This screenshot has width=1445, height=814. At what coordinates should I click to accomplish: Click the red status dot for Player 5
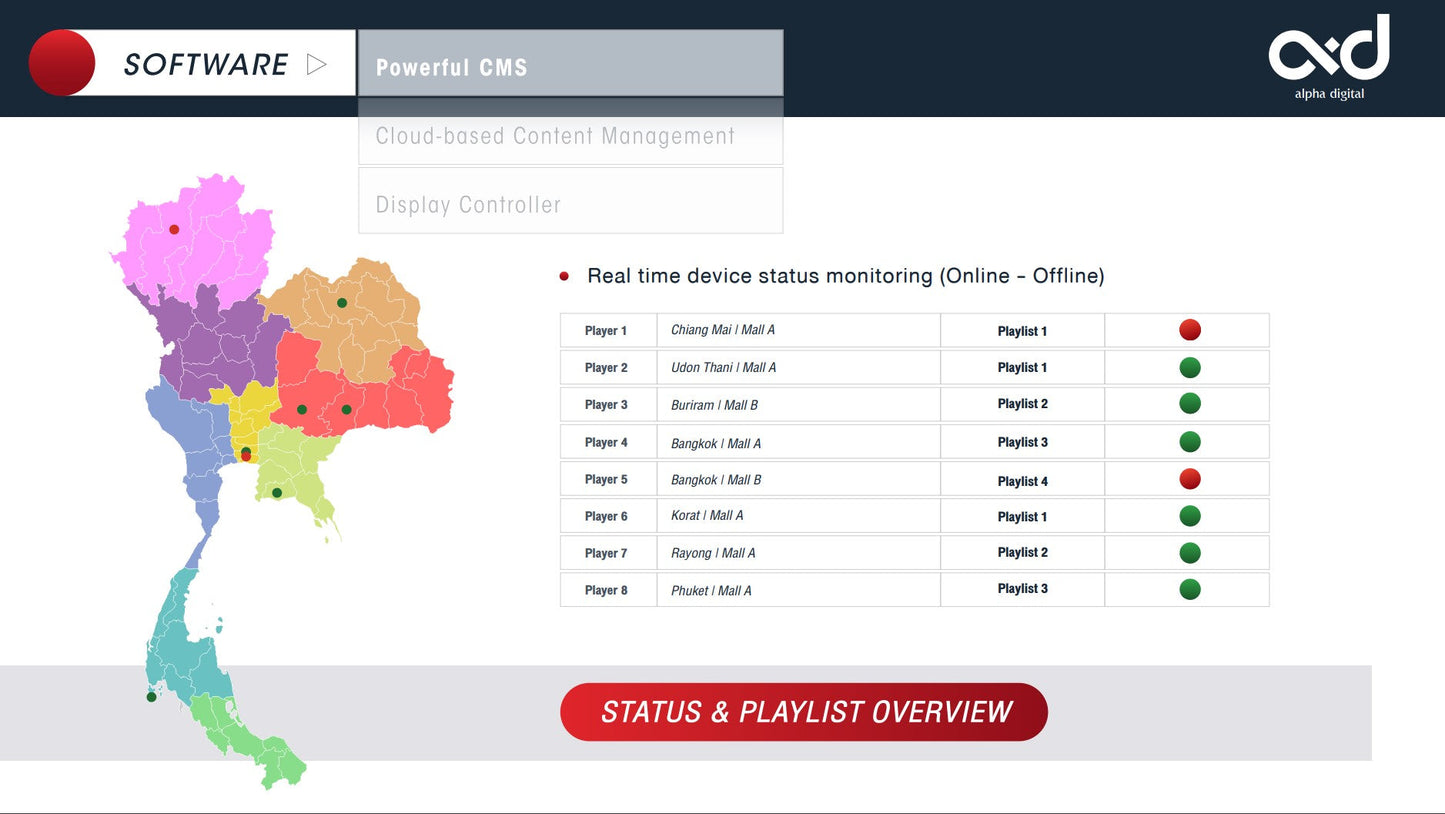[1189, 479]
